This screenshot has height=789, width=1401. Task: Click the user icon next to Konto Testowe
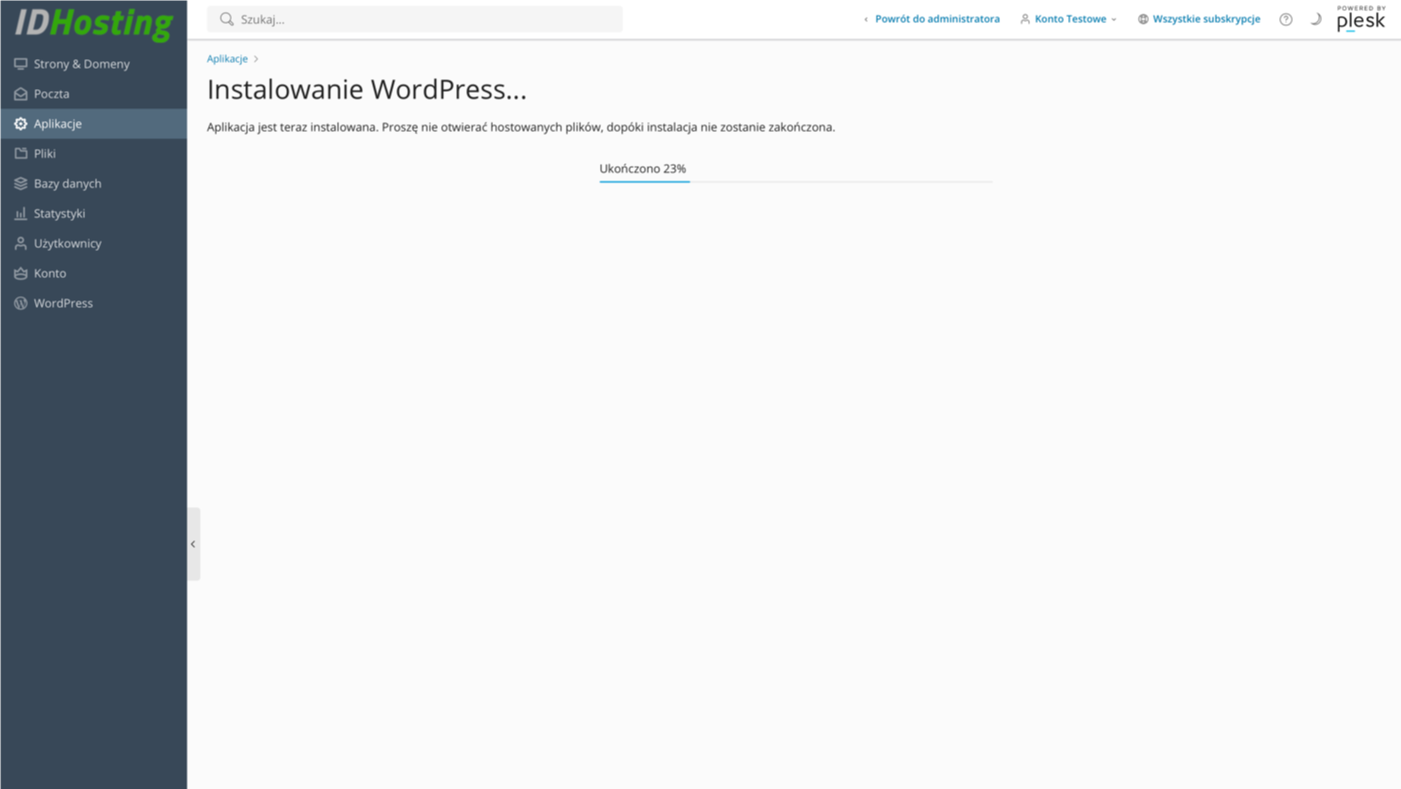(1025, 19)
